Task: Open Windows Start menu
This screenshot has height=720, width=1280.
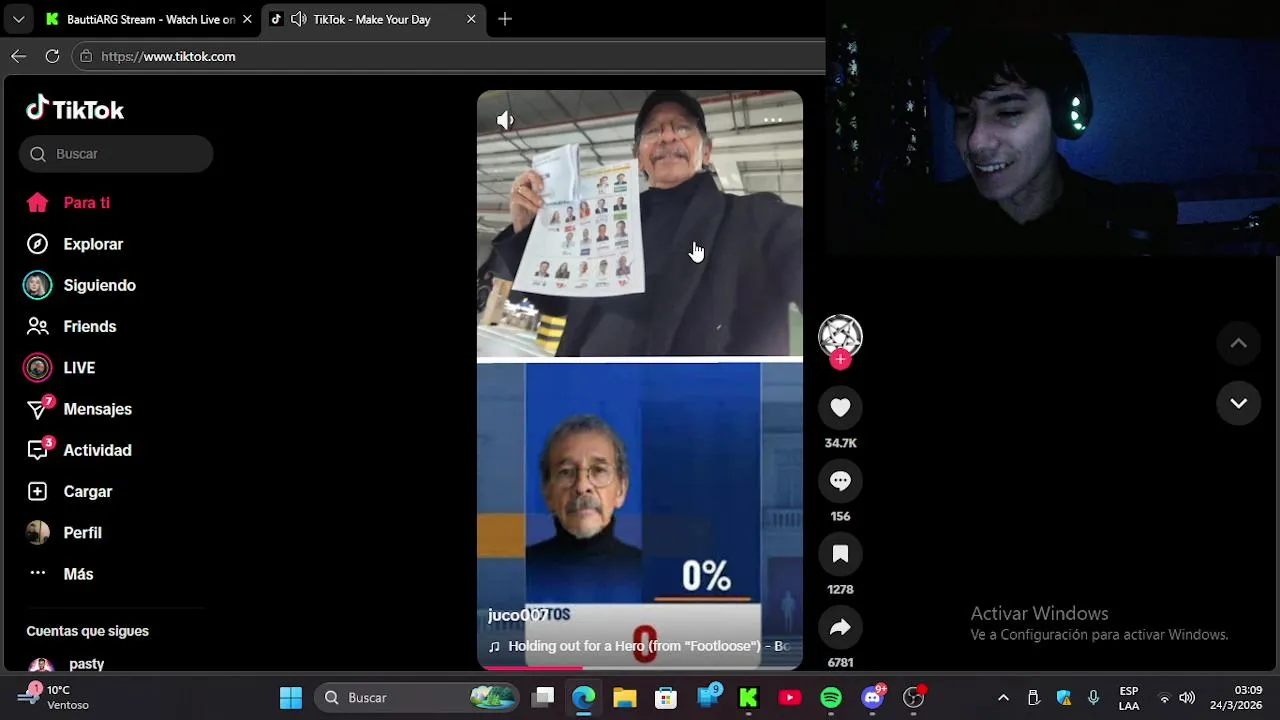Action: pos(290,697)
